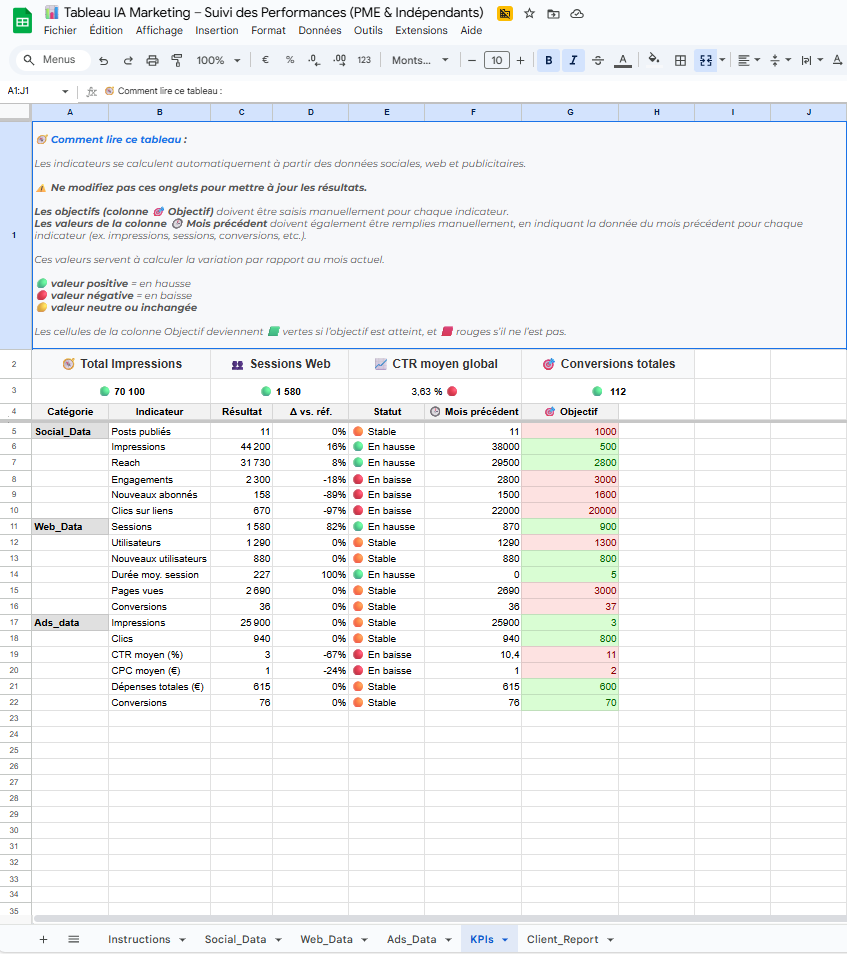Click the print icon in toolbar

[152, 61]
